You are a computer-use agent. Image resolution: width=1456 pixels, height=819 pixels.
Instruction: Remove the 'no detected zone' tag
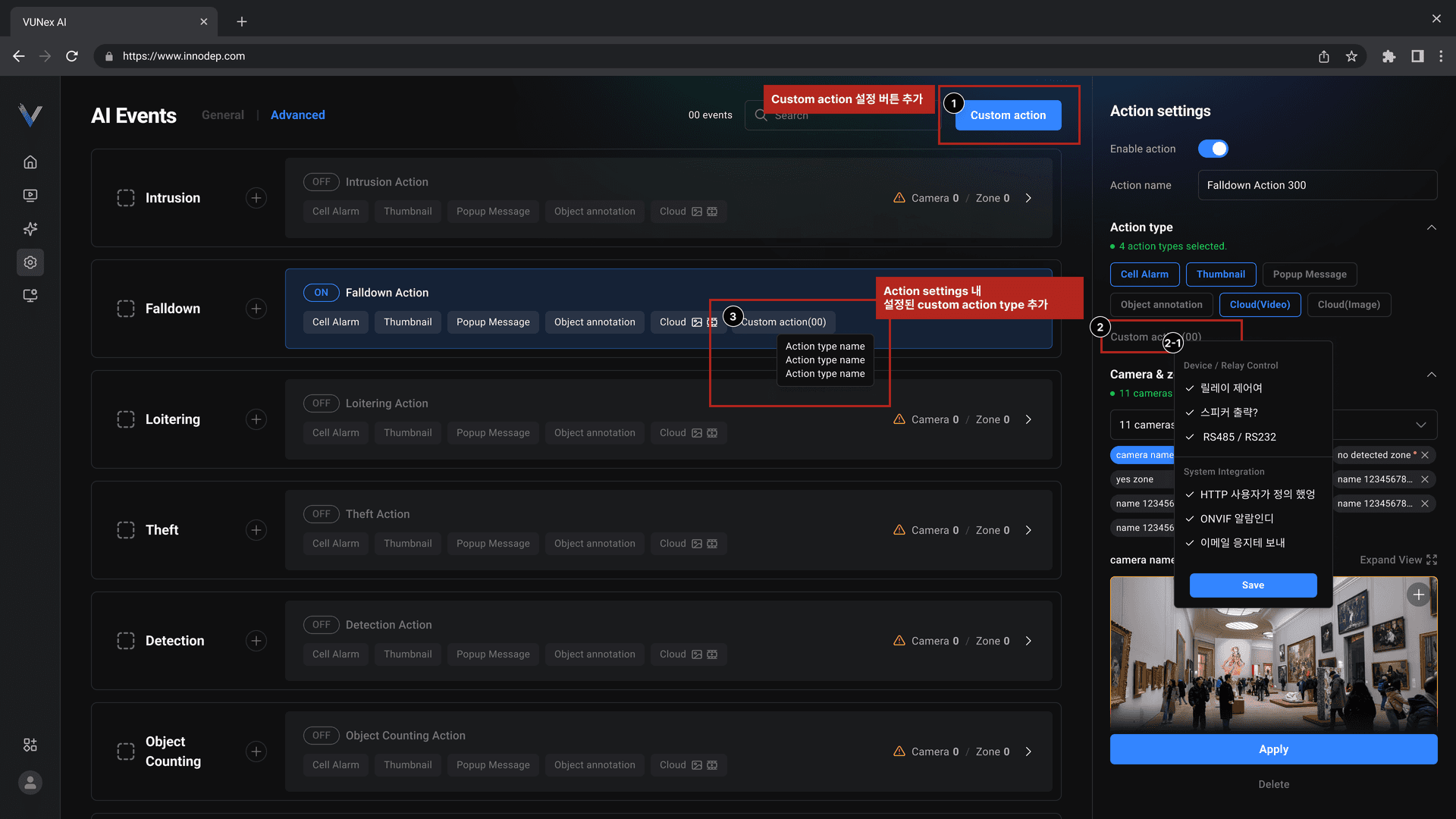[1425, 455]
